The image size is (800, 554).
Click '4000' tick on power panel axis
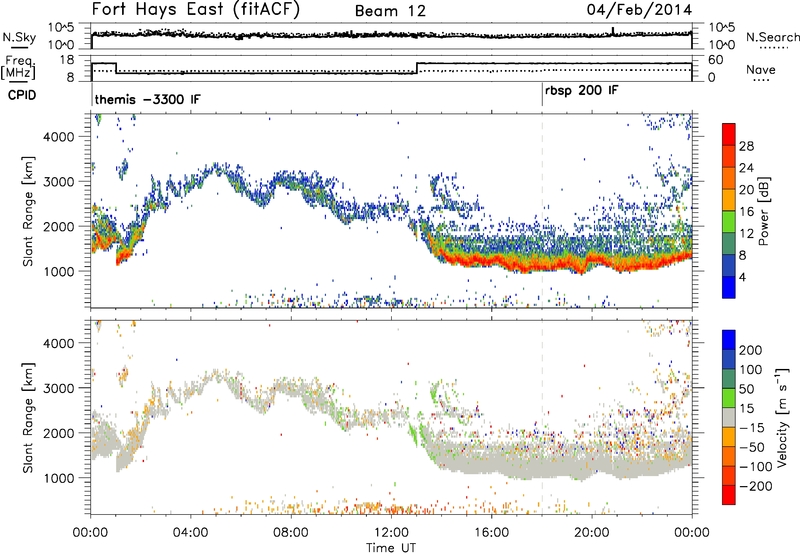(58, 137)
